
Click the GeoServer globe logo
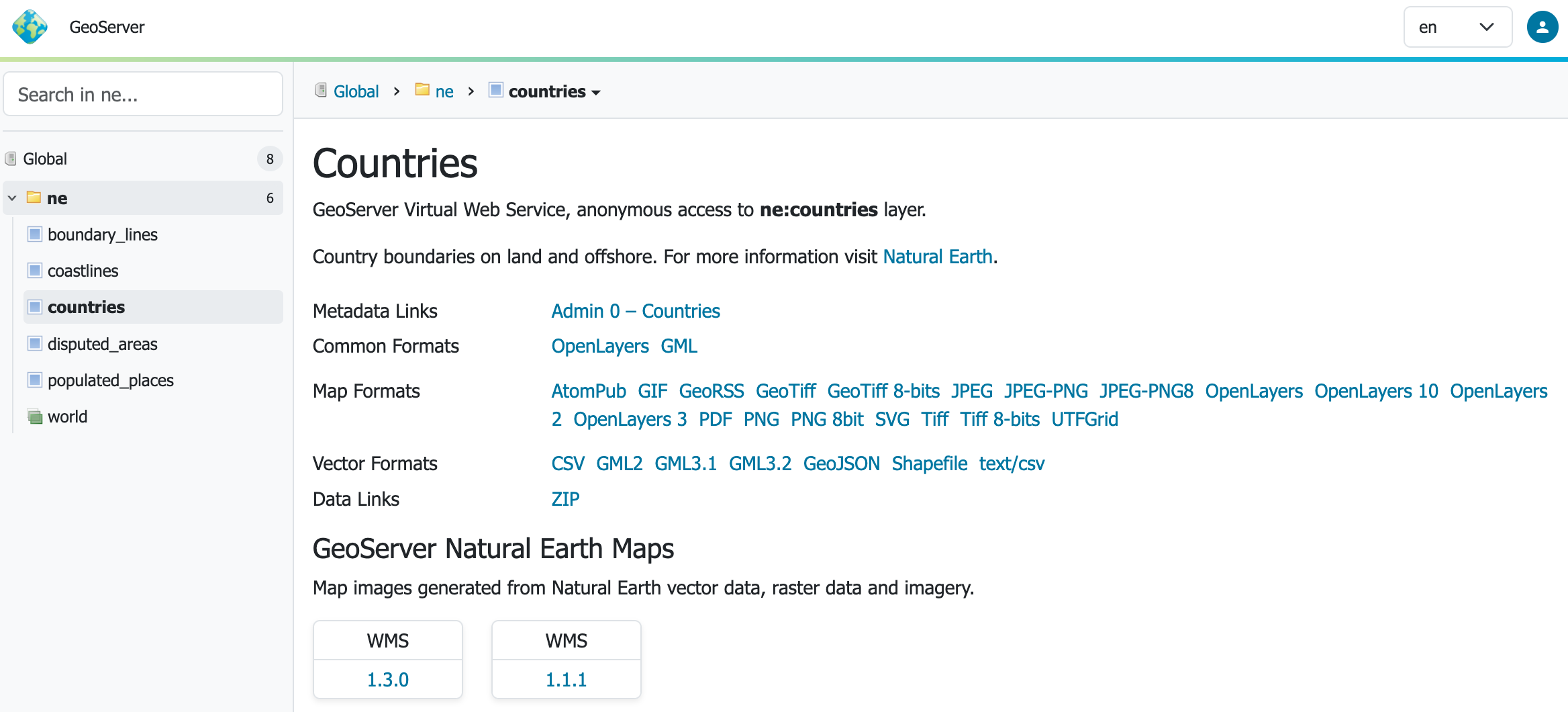(30, 27)
